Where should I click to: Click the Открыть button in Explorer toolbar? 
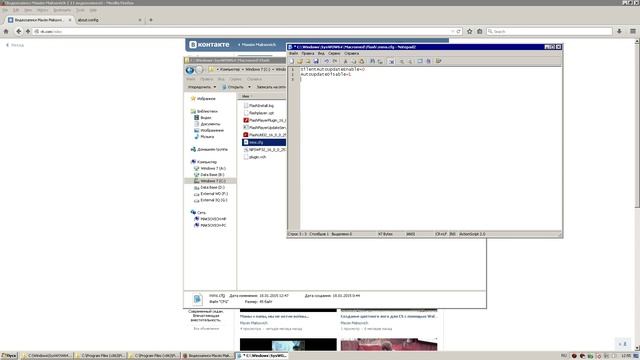(x=233, y=87)
